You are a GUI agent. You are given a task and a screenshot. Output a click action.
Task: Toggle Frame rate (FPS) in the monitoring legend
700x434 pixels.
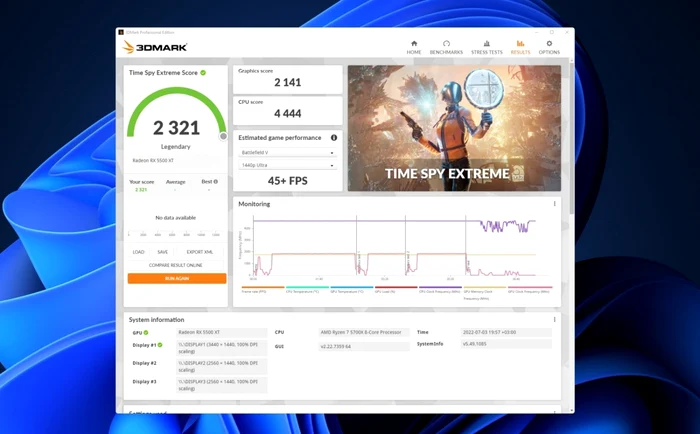(x=262, y=289)
